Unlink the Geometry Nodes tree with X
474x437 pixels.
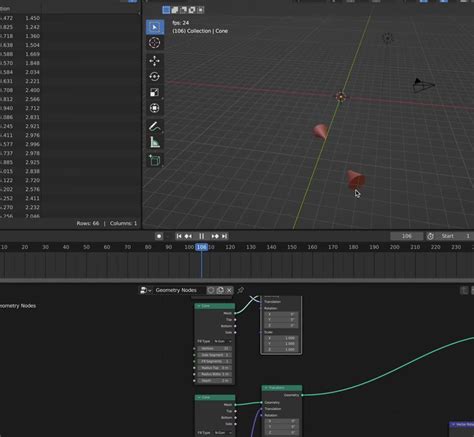229,290
